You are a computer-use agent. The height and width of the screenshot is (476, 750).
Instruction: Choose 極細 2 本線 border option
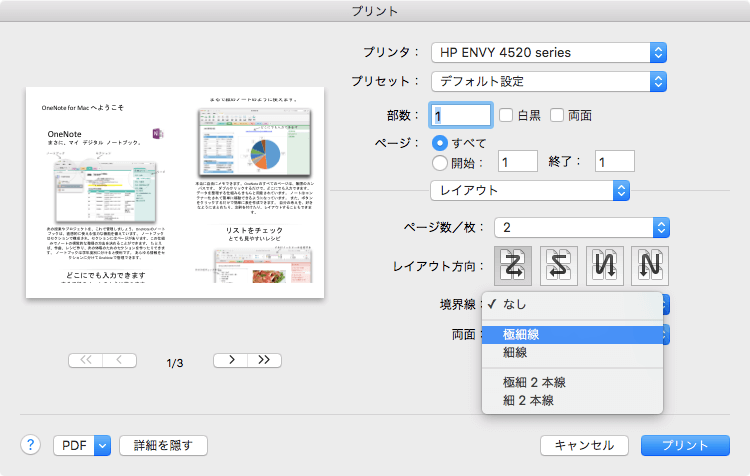[572, 382]
